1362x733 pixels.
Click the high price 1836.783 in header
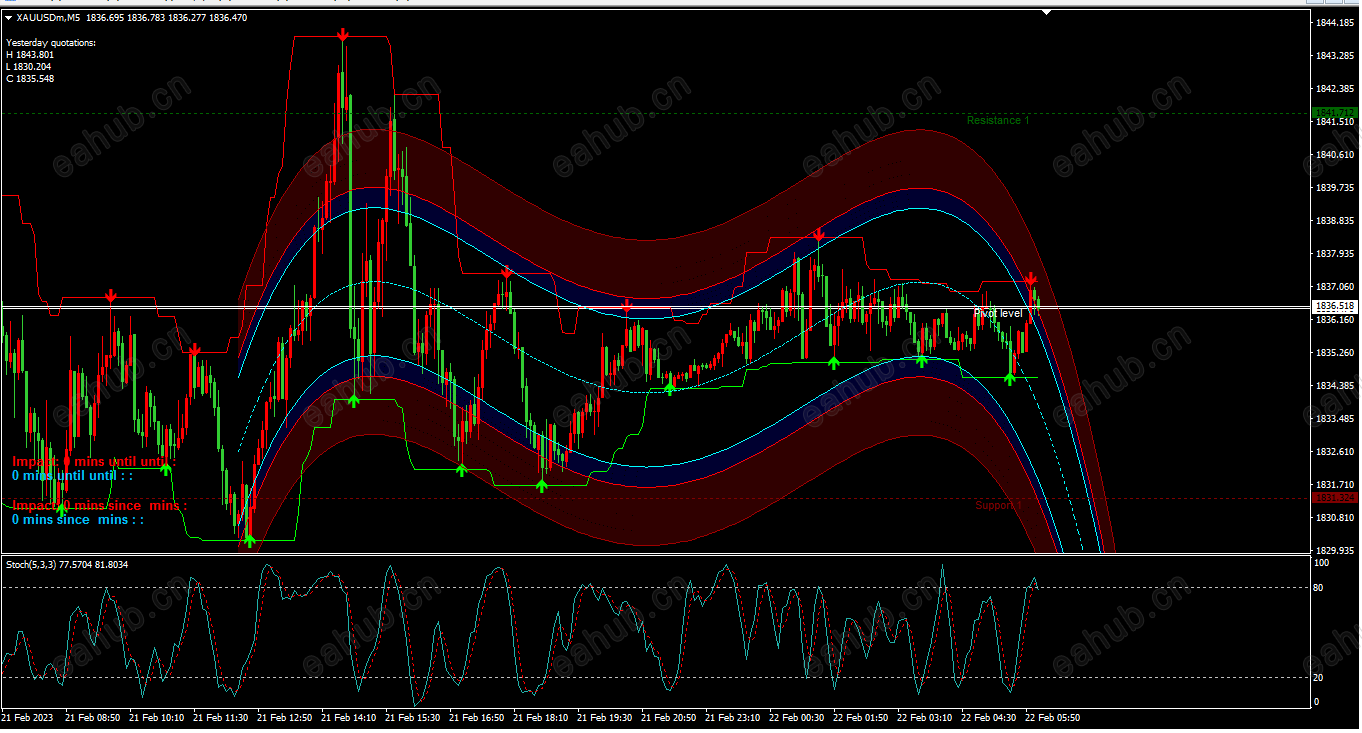[x=146, y=18]
